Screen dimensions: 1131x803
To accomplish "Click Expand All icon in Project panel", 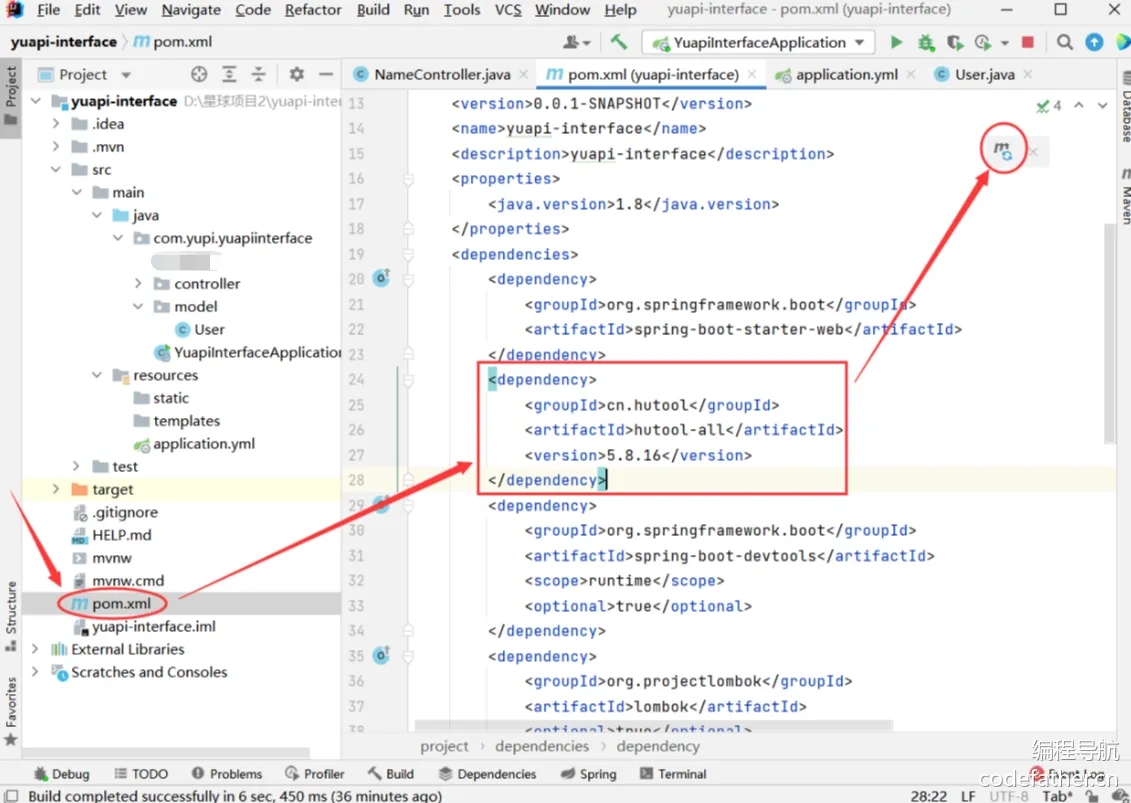I will pos(229,74).
